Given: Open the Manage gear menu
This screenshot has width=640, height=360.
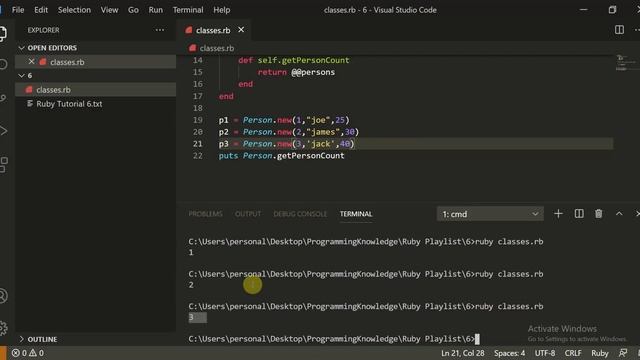Looking at the screenshot, I should pos(3,328).
